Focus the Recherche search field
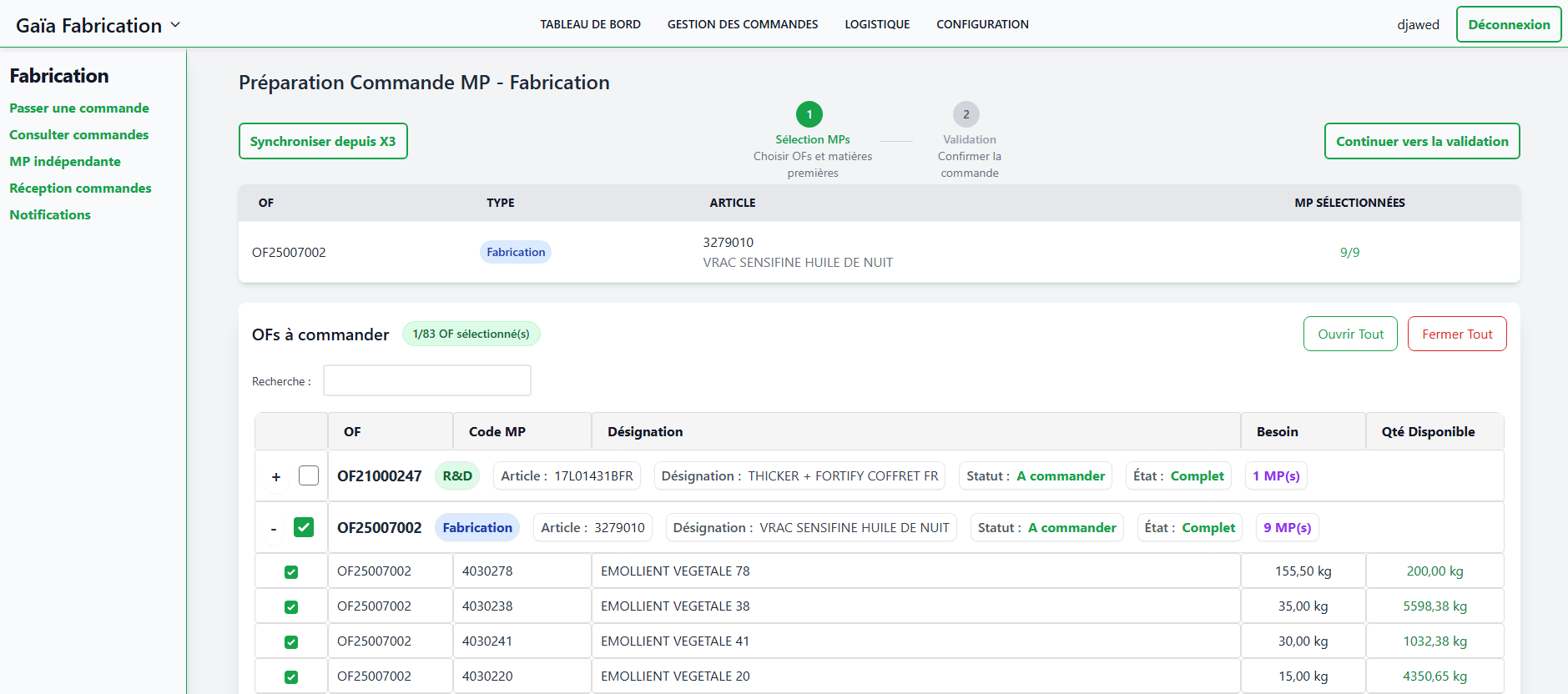1568x694 pixels. point(427,380)
